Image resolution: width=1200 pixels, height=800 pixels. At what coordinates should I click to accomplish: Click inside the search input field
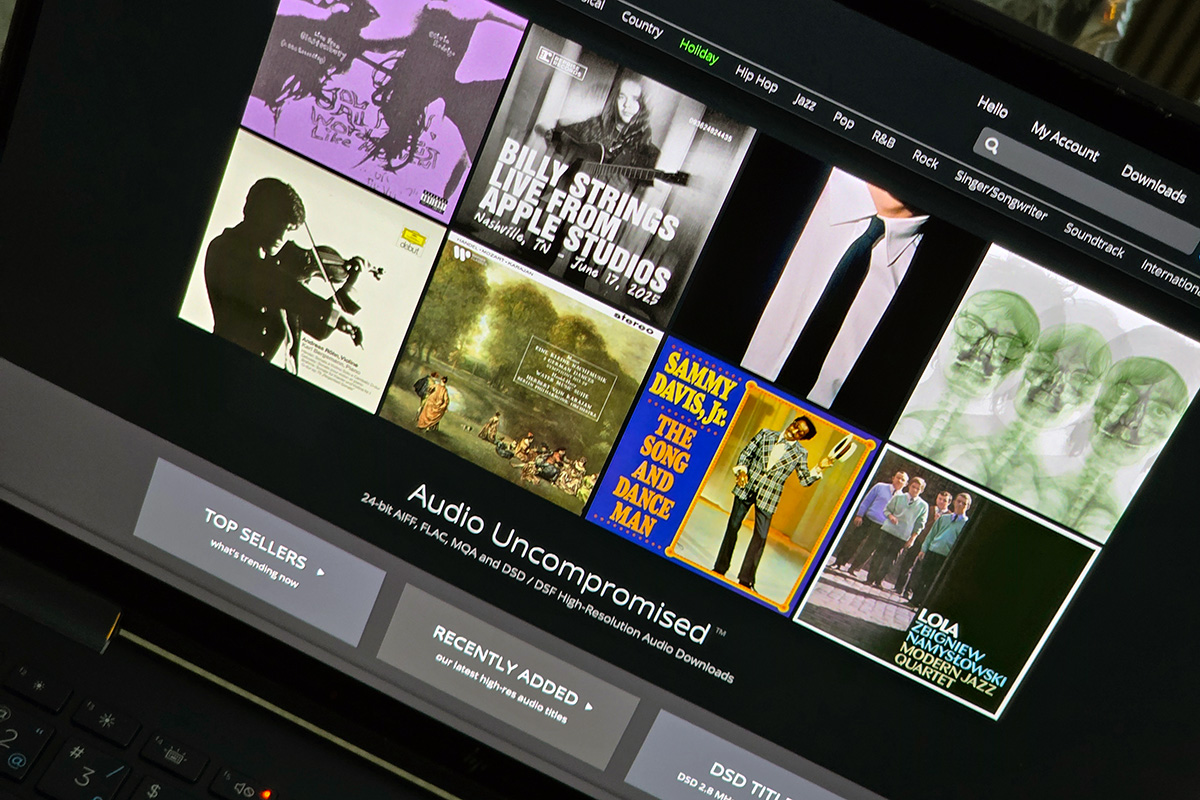coord(1090,195)
